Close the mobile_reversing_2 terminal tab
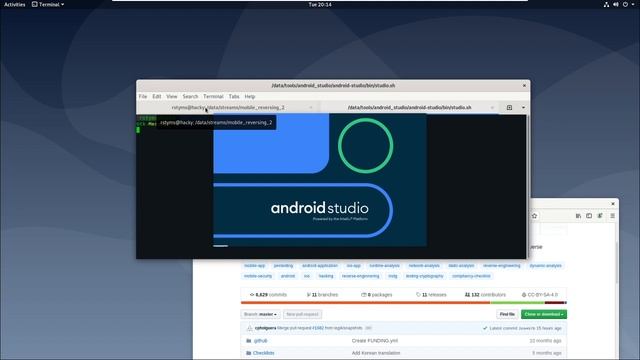Viewport: 640px width, 360px height. pos(311,107)
